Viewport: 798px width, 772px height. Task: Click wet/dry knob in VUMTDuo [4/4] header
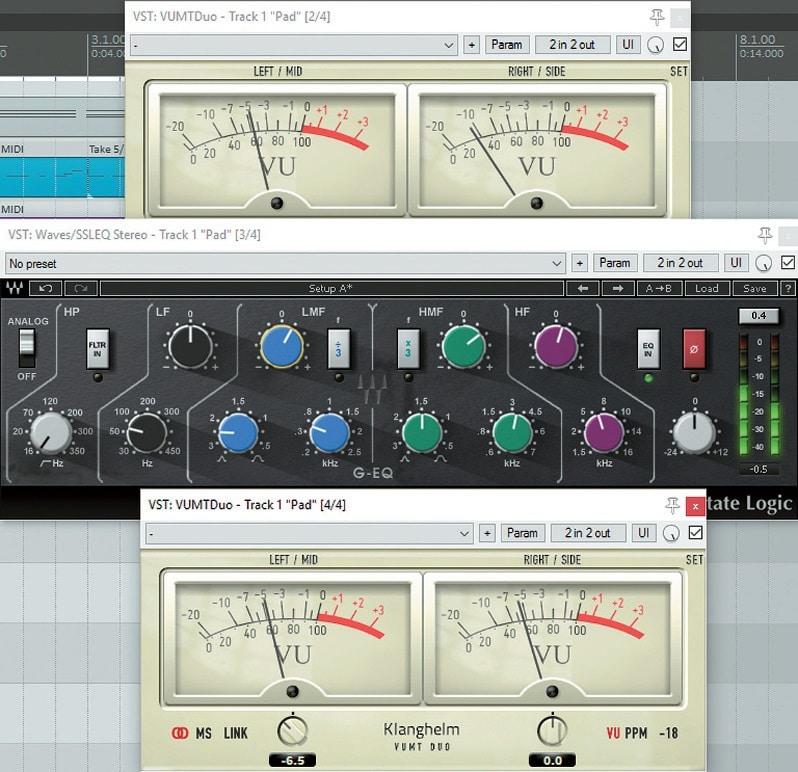pos(671,533)
